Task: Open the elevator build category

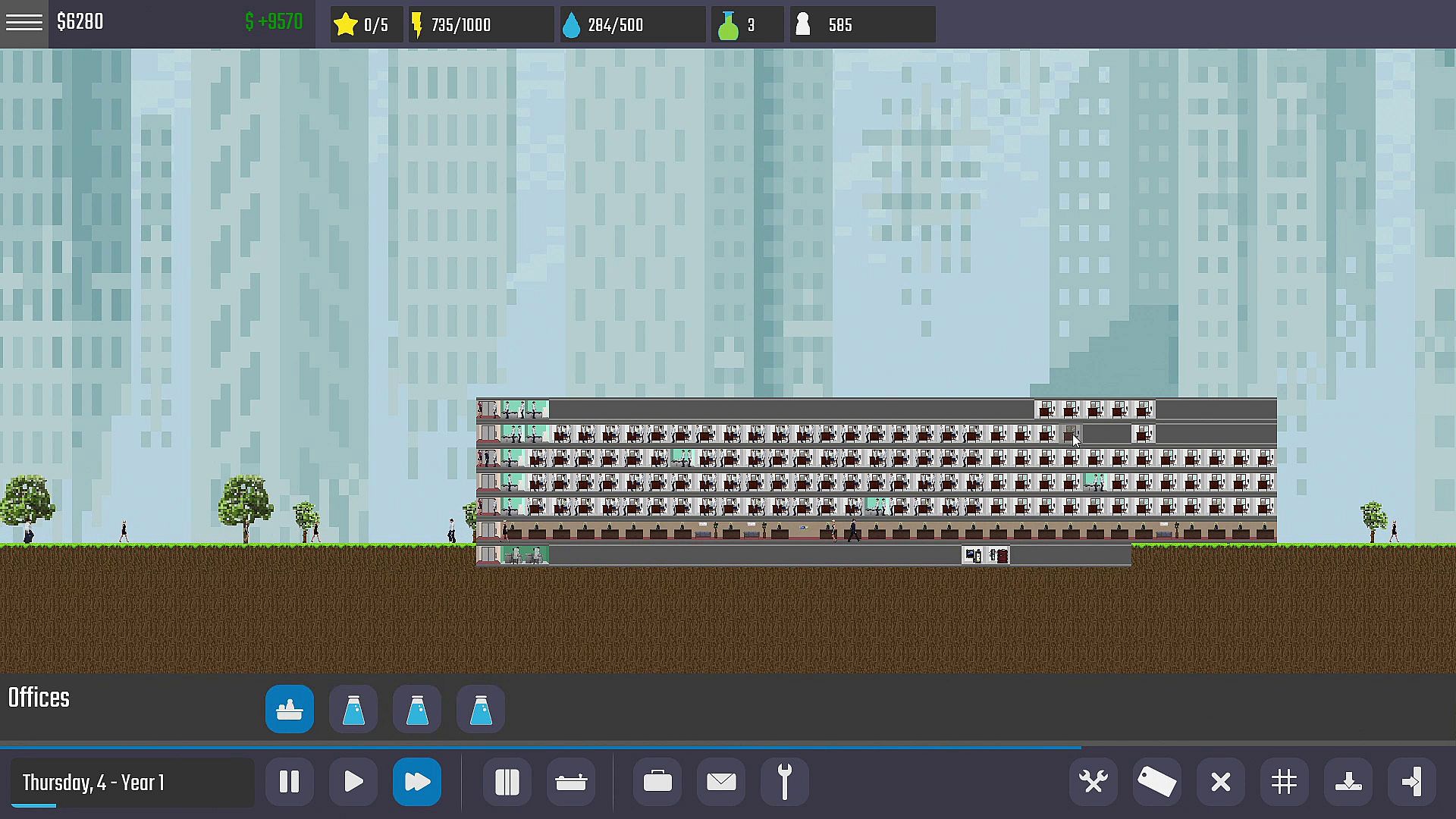Action: 507,782
